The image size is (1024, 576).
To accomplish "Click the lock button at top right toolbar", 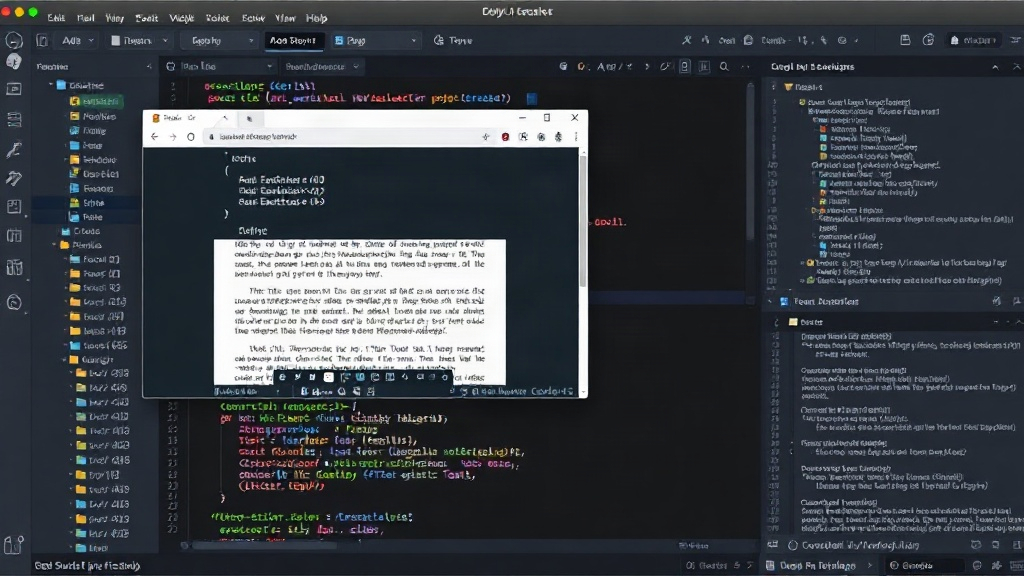I will click(x=973, y=40).
